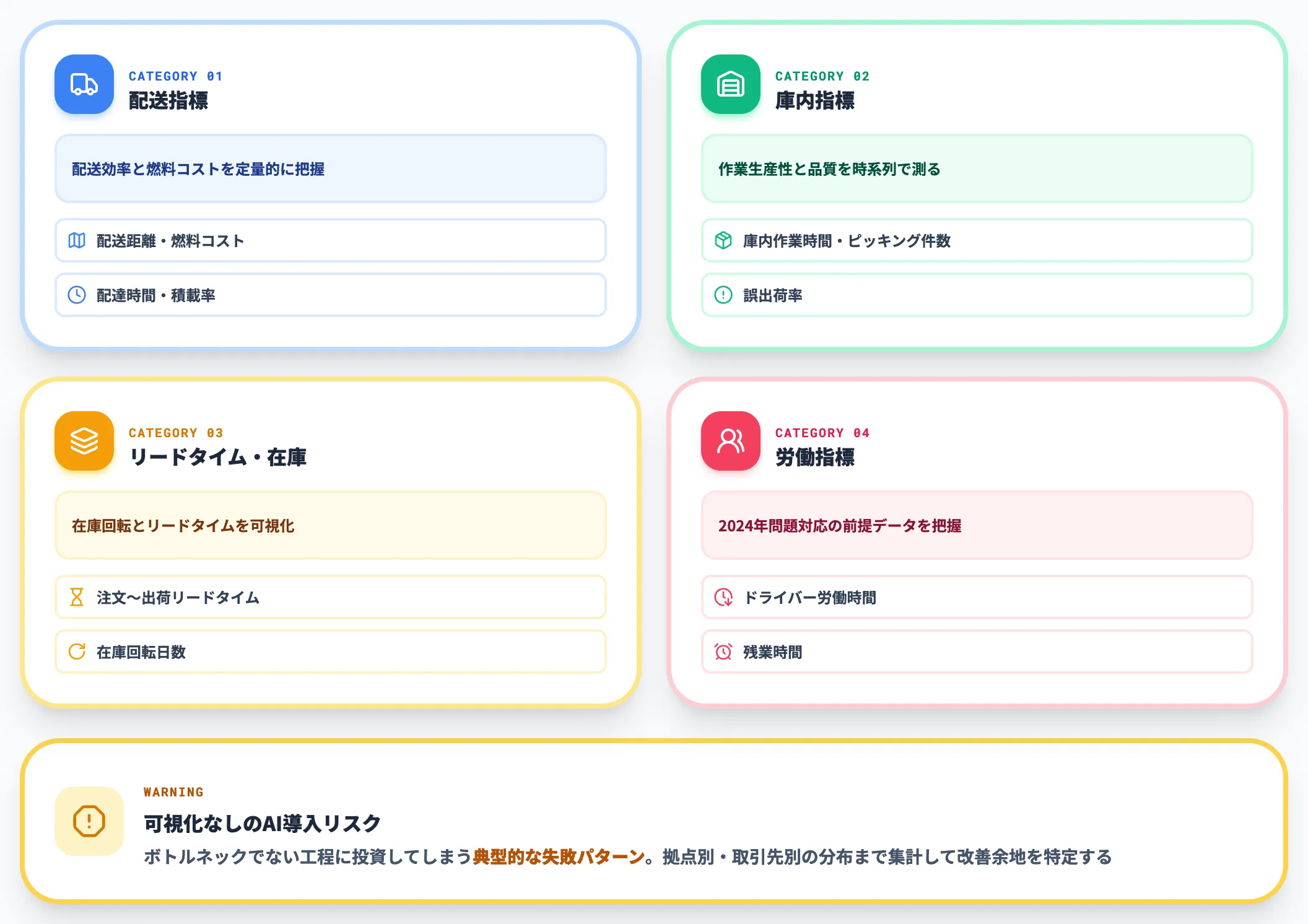
Task: Click the 配送指標 heading
Action: pyautogui.click(x=168, y=100)
